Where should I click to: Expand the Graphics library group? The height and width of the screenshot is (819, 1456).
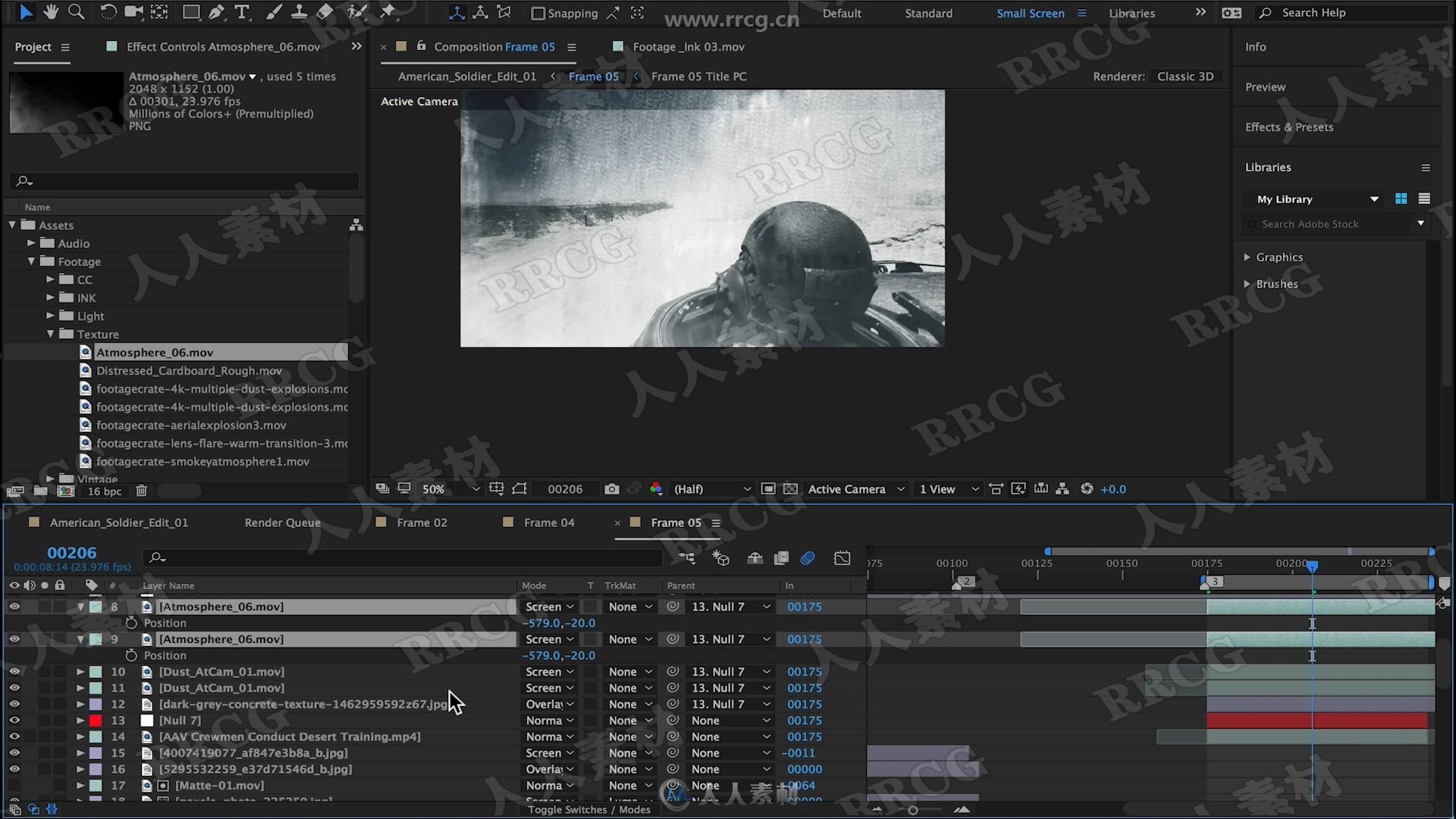click(1247, 257)
